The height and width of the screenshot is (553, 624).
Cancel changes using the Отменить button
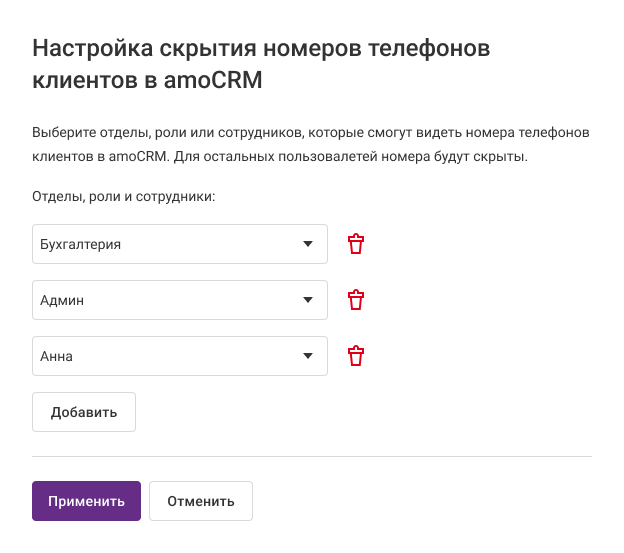coord(200,501)
